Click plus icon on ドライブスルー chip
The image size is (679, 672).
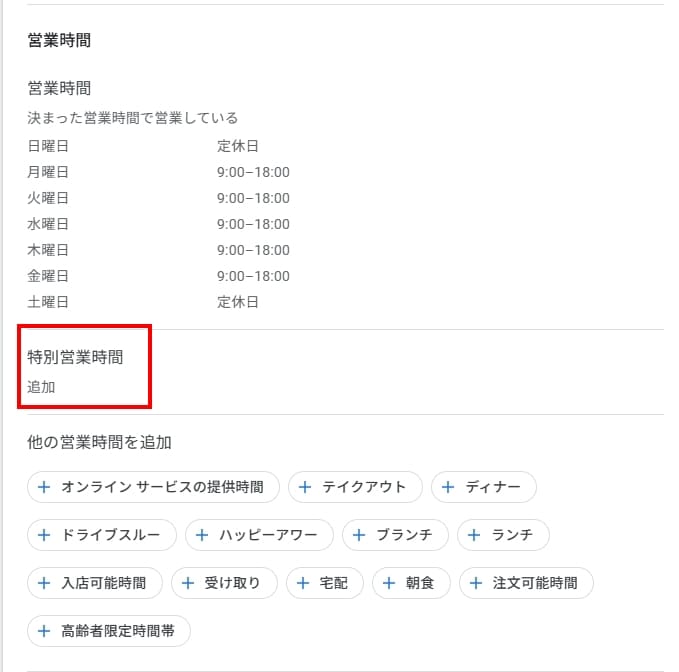click(x=44, y=535)
